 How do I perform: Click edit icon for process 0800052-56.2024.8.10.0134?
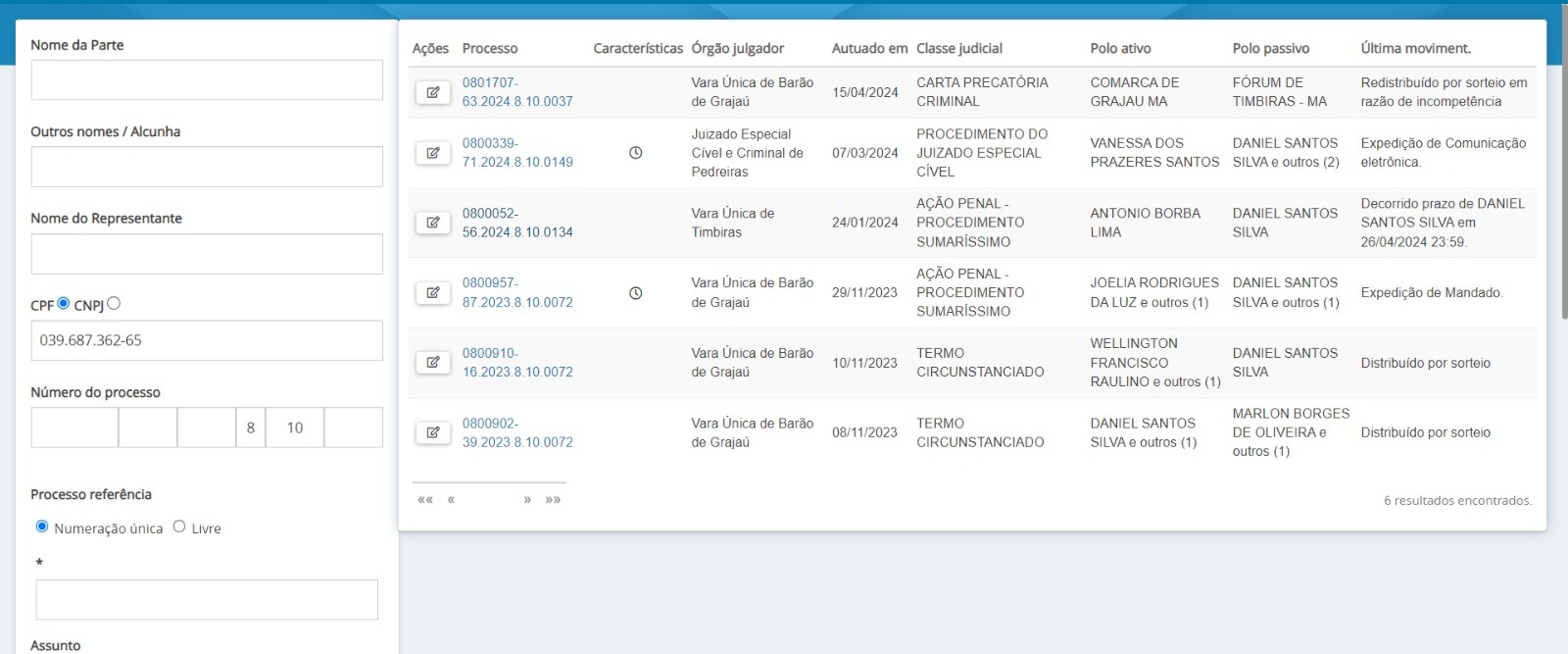click(432, 223)
